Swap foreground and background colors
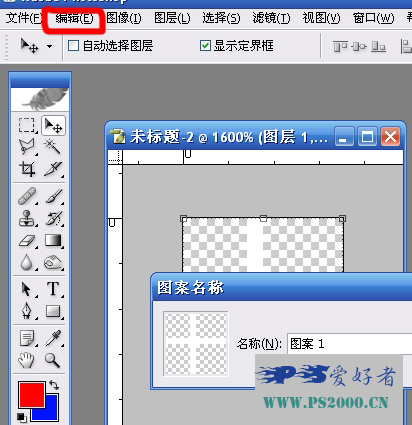Viewport: 412px width, 425px height. 54,385
